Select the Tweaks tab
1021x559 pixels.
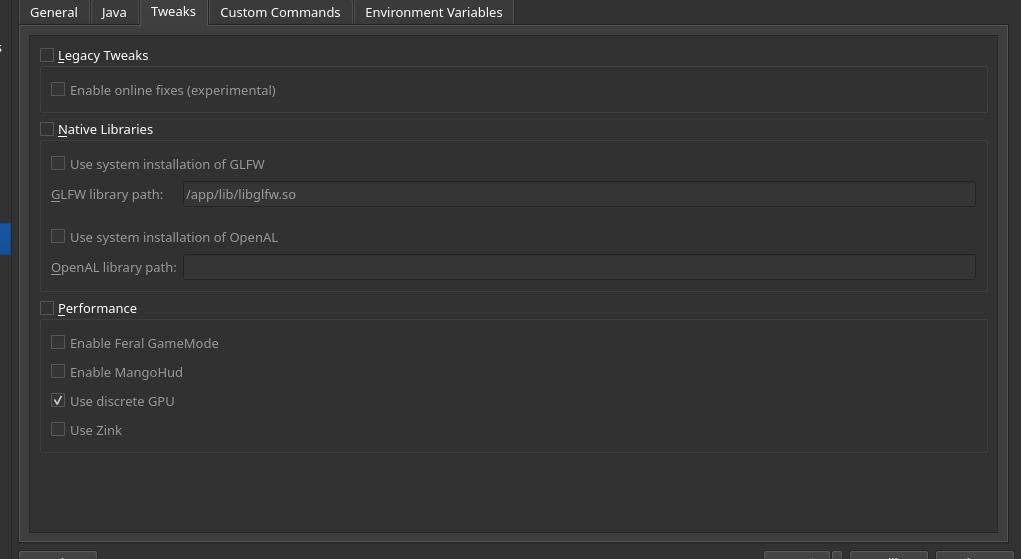pos(173,12)
